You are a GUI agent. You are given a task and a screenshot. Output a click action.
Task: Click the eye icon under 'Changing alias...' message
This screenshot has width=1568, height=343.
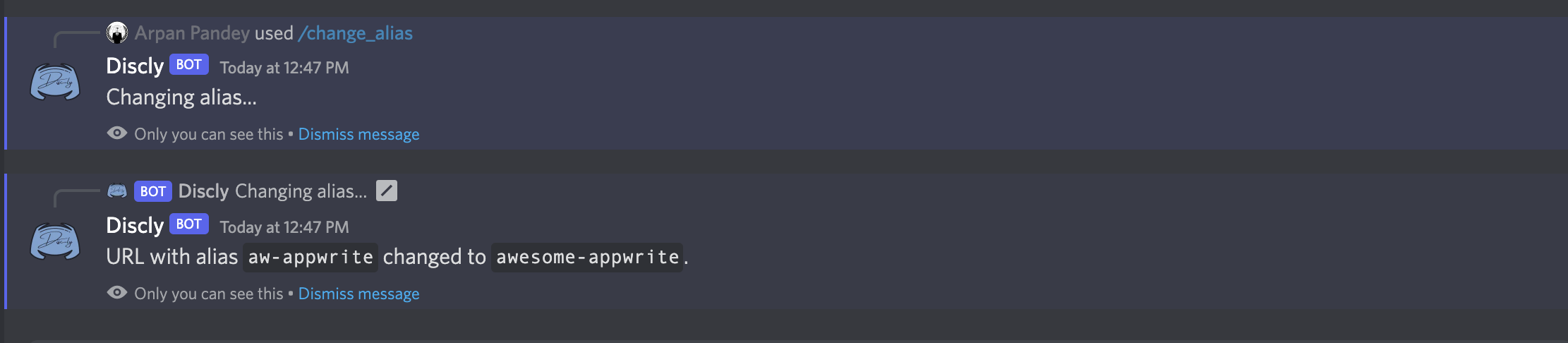[x=117, y=133]
